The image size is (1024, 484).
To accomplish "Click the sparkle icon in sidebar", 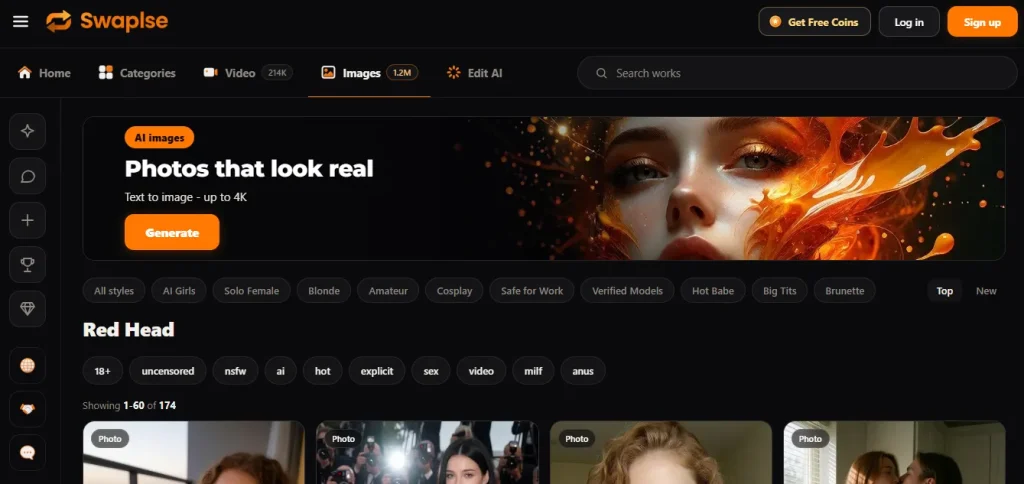I will point(27,131).
